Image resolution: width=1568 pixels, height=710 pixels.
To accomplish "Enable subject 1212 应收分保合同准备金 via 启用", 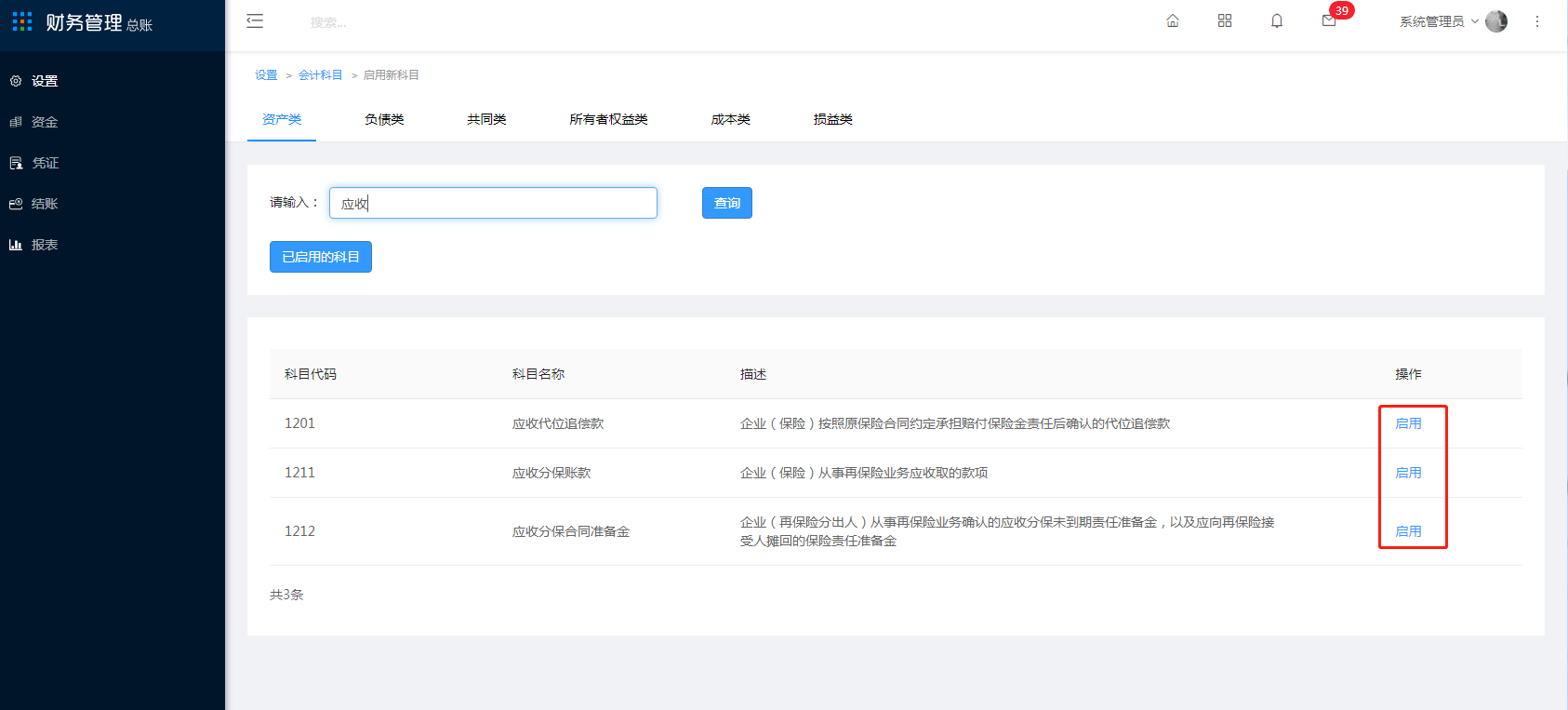I will [1408, 531].
